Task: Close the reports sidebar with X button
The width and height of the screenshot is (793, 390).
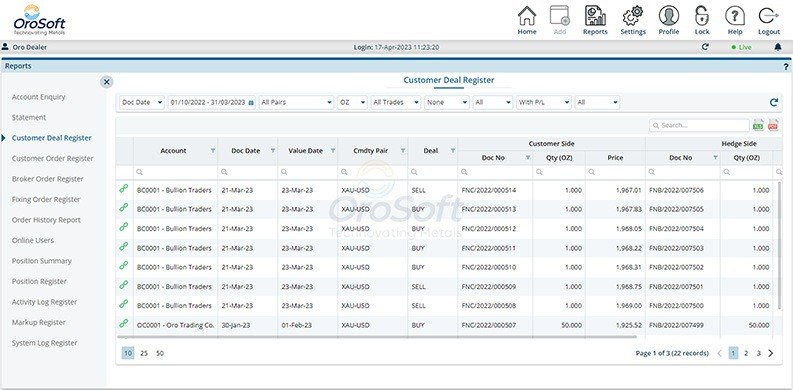Action: pyautogui.click(x=107, y=82)
